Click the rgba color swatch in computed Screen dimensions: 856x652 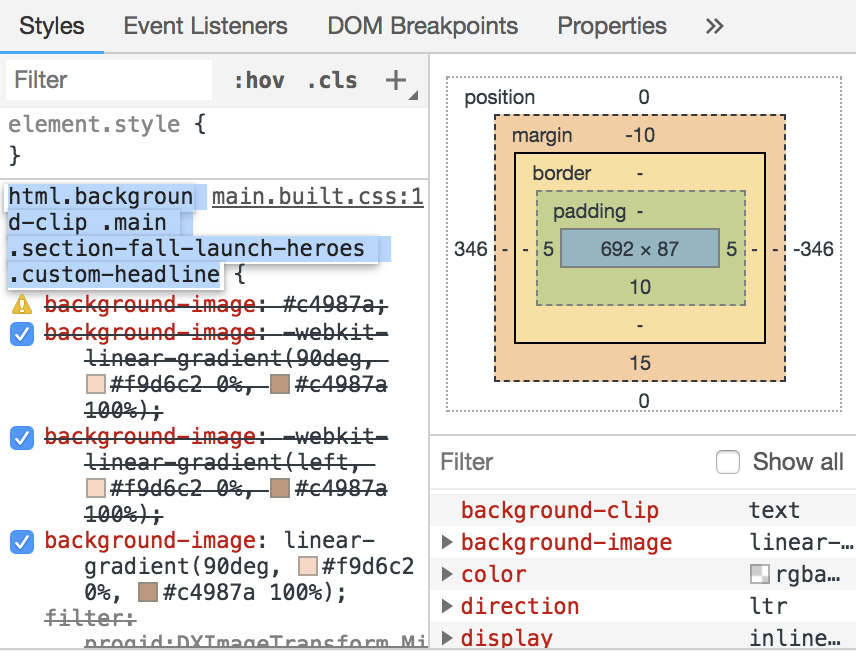(x=760, y=574)
